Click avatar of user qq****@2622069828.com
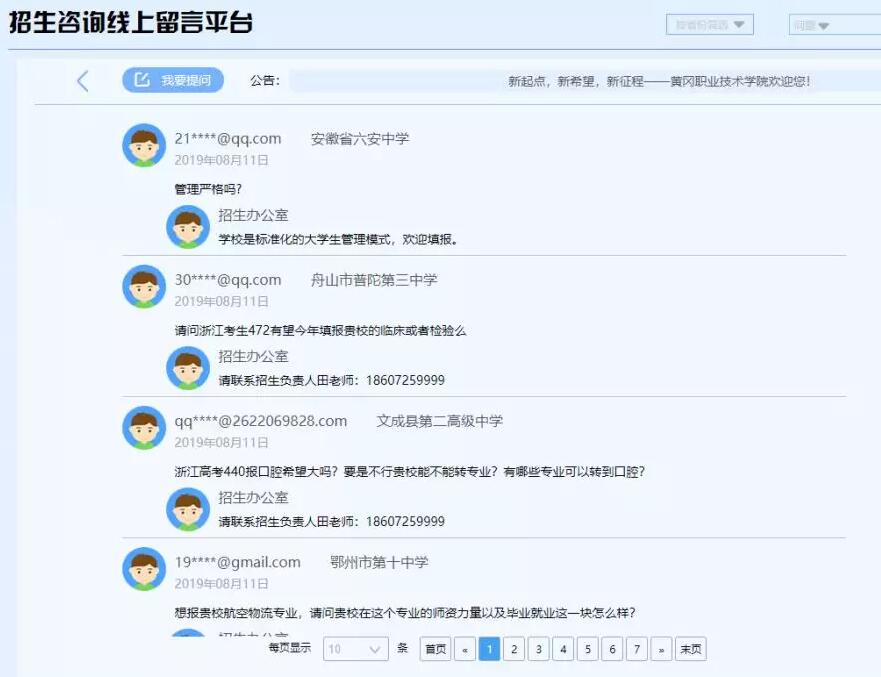The width and height of the screenshot is (881, 677). click(144, 428)
